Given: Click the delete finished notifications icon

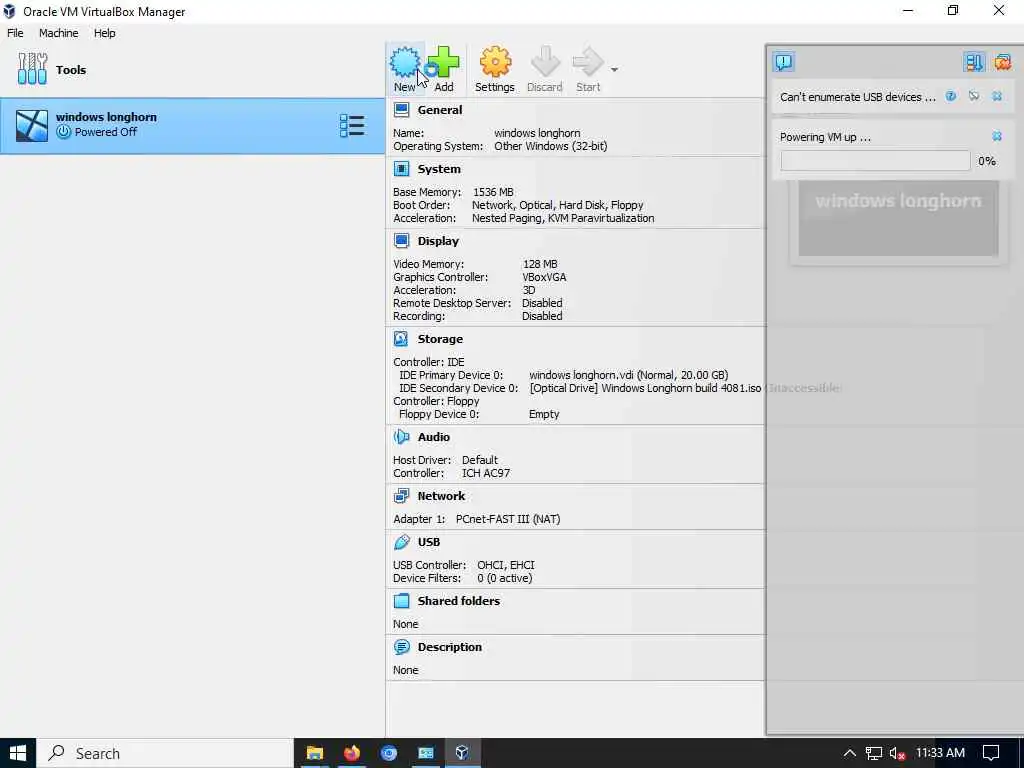Looking at the screenshot, I should click(1002, 62).
